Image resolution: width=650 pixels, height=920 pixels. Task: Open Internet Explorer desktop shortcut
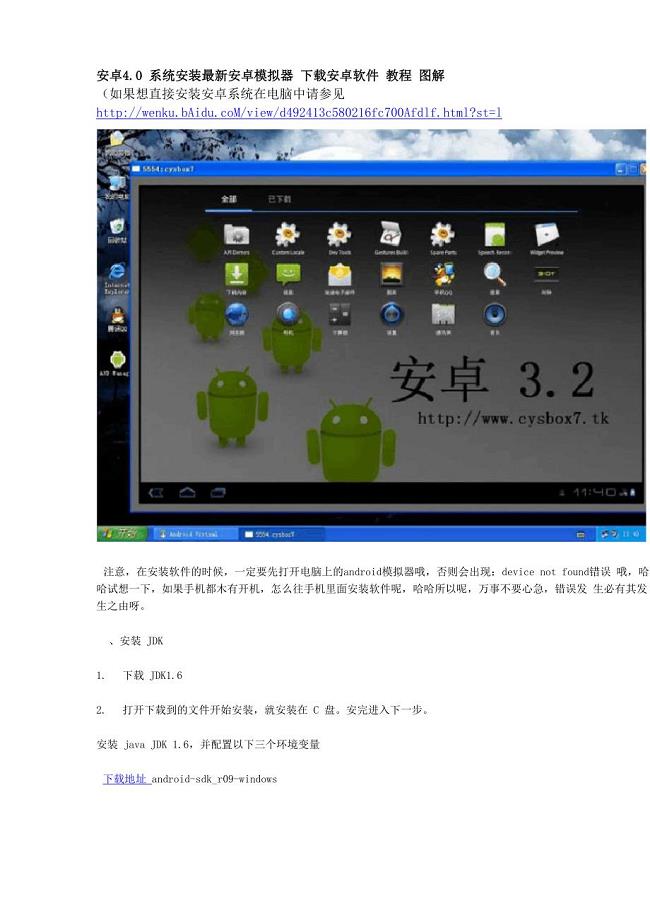(x=118, y=276)
